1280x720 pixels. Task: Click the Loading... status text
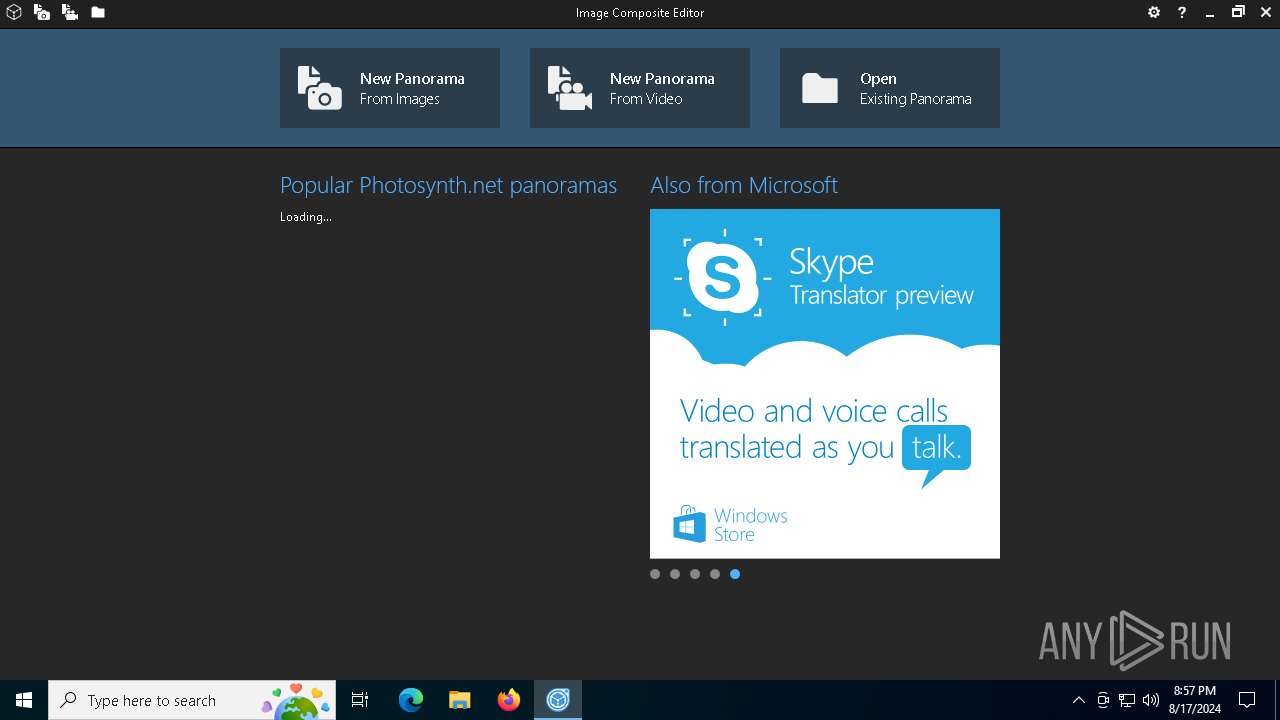[306, 217]
